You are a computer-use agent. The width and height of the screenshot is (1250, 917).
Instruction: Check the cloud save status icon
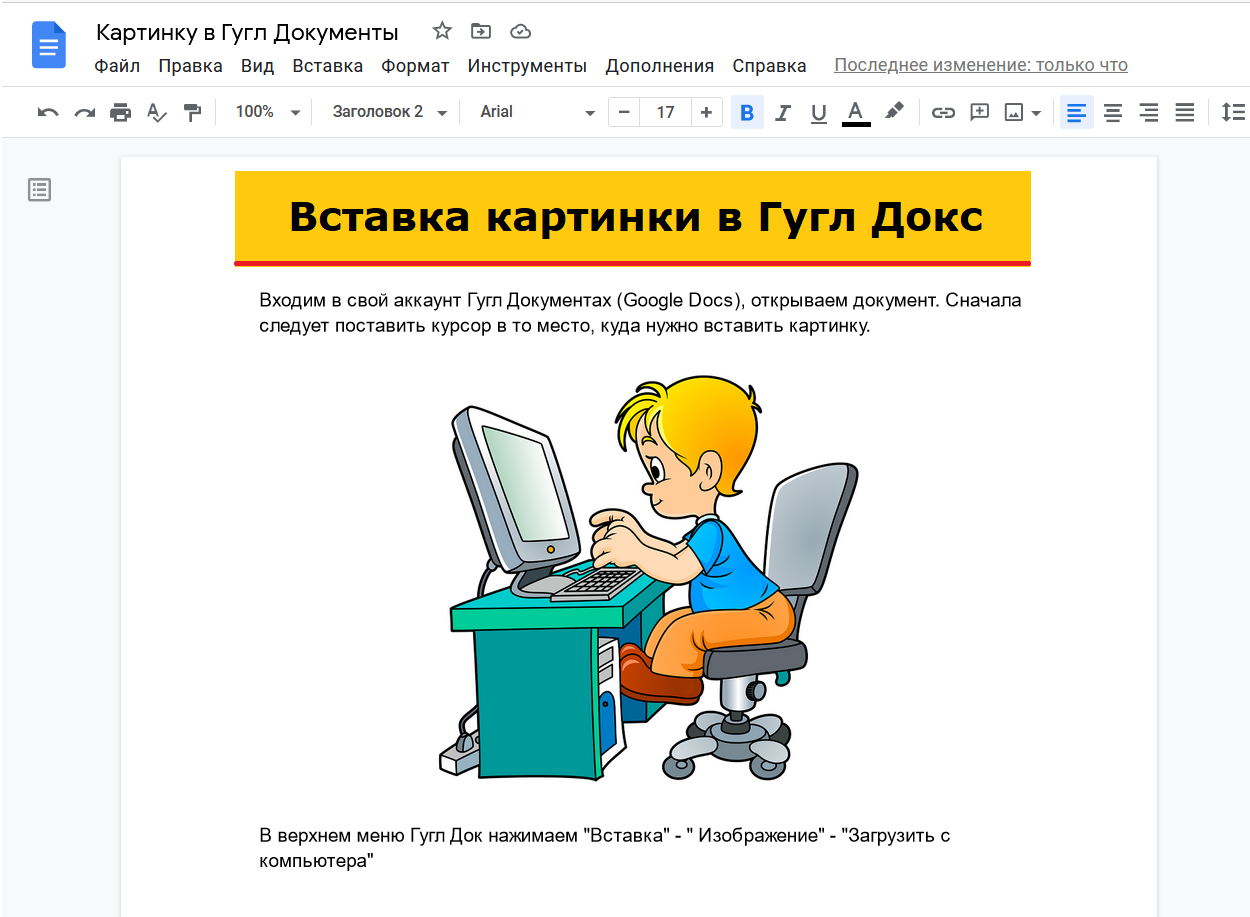(x=520, y=31)
